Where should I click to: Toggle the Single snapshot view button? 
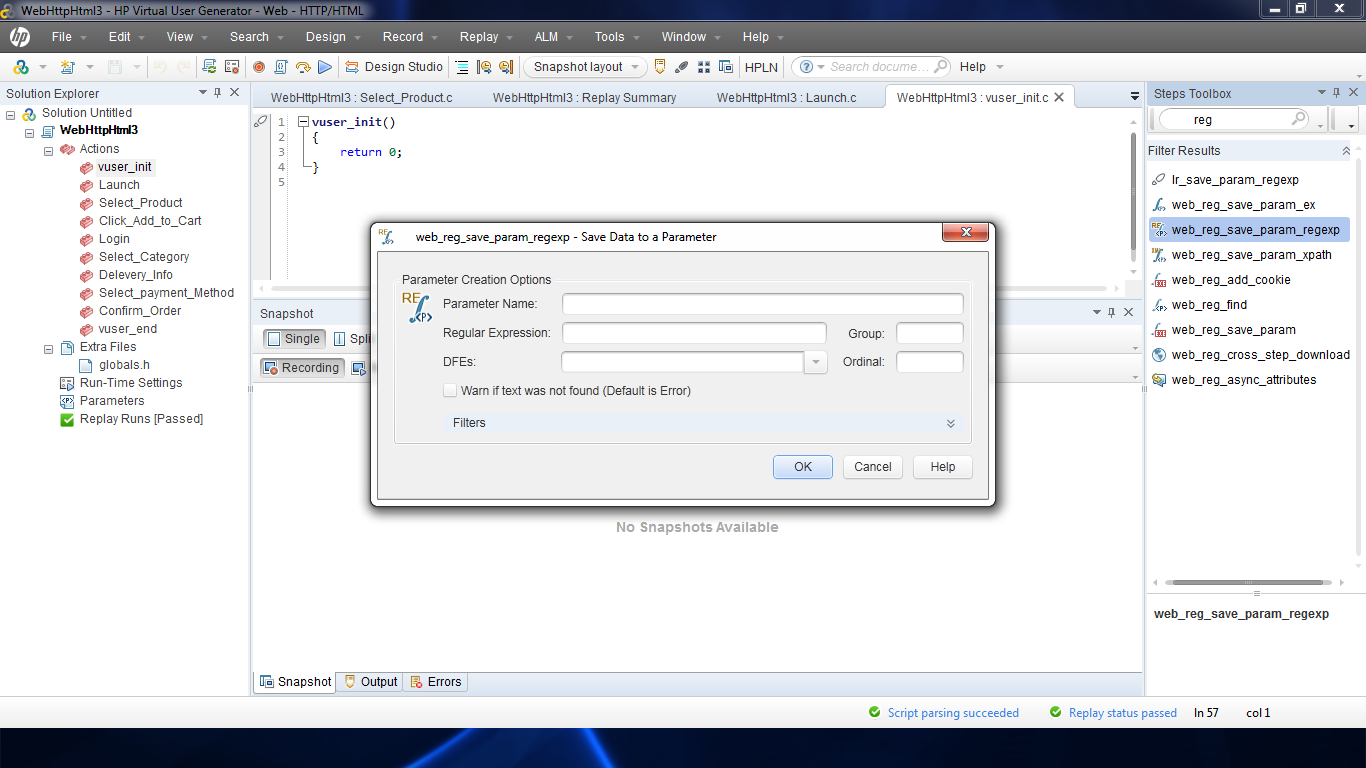click(x=294, y=339)
